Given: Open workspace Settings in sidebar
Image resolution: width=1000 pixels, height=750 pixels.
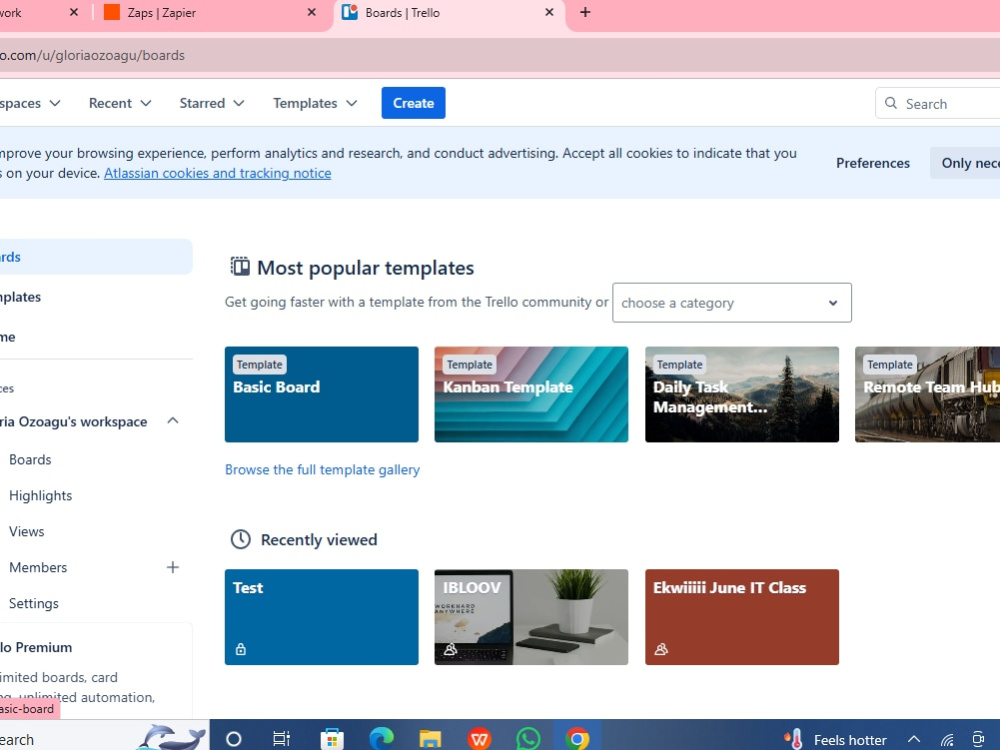Looking at the screenshot, I should (34, 603).
